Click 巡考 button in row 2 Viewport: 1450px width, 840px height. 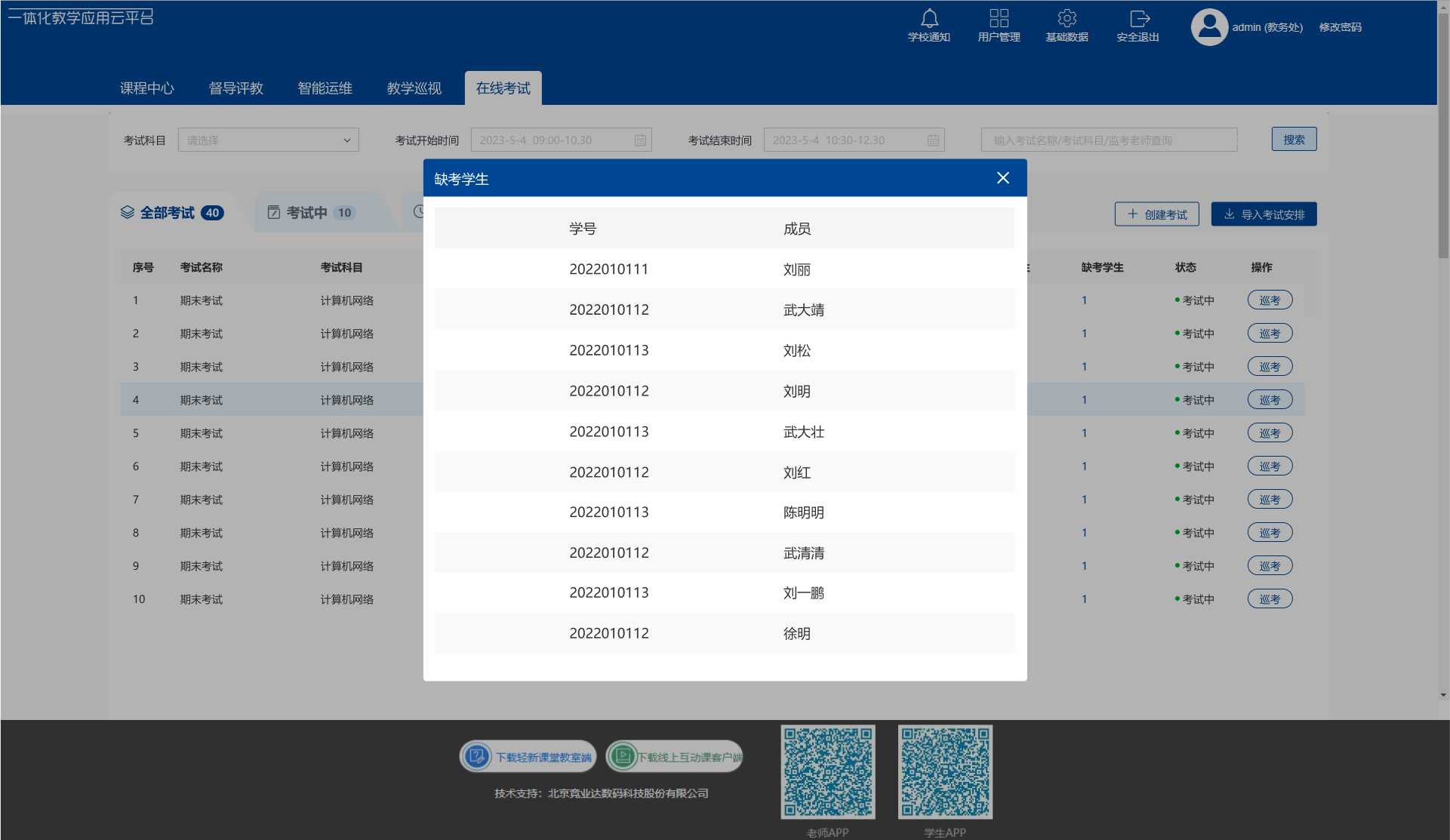(x=1270, y=334)
